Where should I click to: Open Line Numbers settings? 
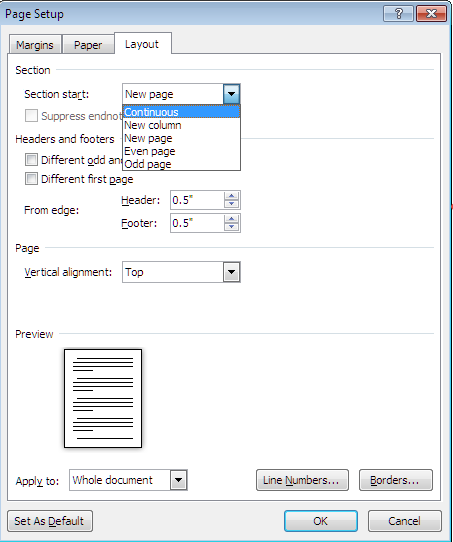pyautogui.click(x=302, y=480)
